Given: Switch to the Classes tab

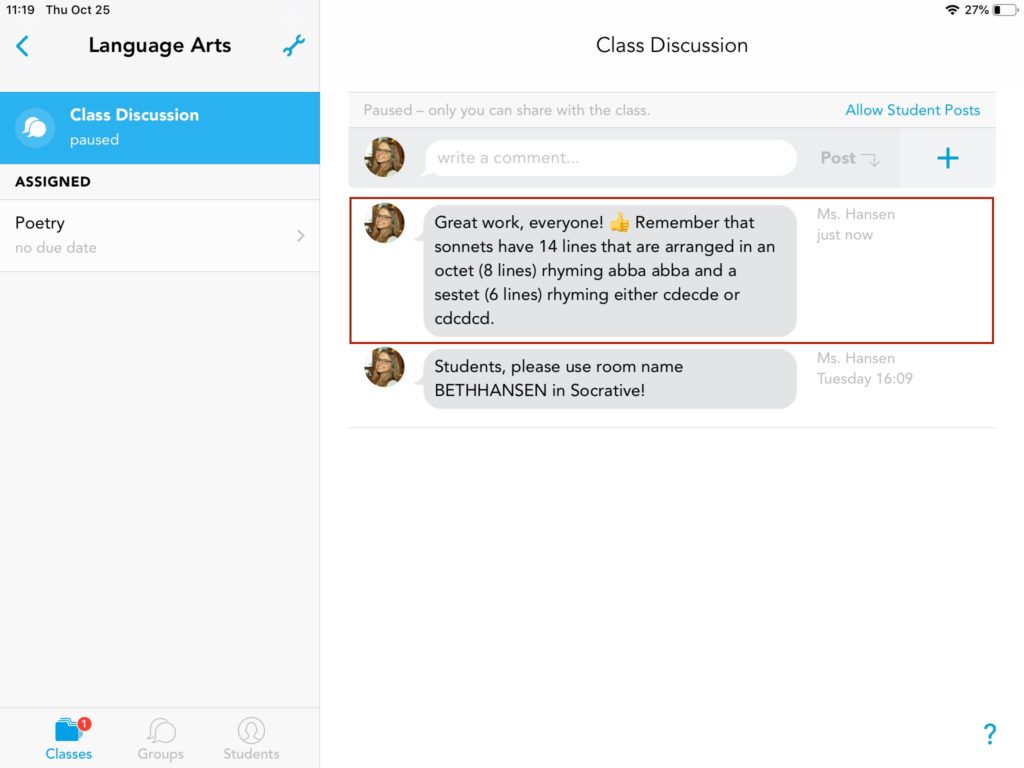Looking at the screenshot, I should click(x=69, y=738).
